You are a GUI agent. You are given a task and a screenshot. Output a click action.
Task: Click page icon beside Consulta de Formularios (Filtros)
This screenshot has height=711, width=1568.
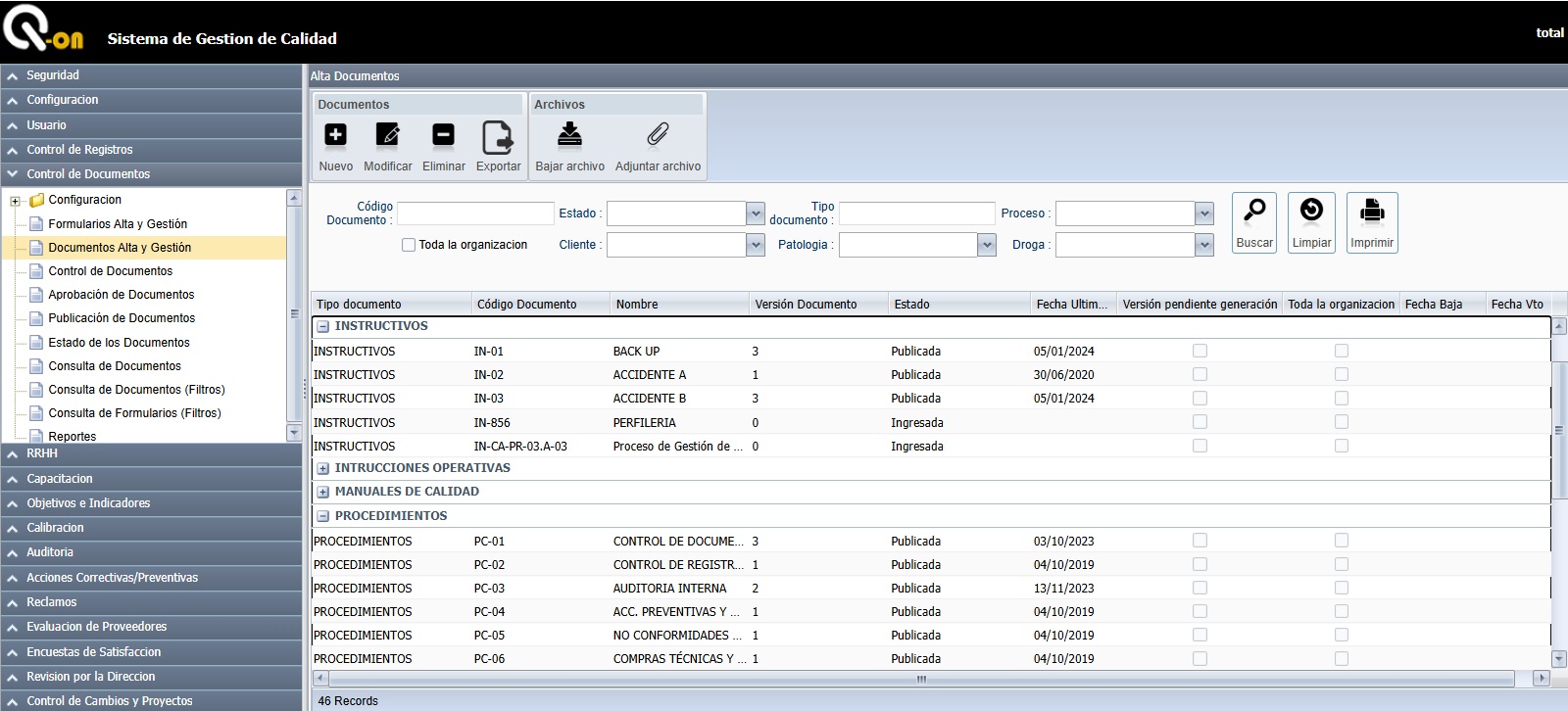tap(36, 413)
